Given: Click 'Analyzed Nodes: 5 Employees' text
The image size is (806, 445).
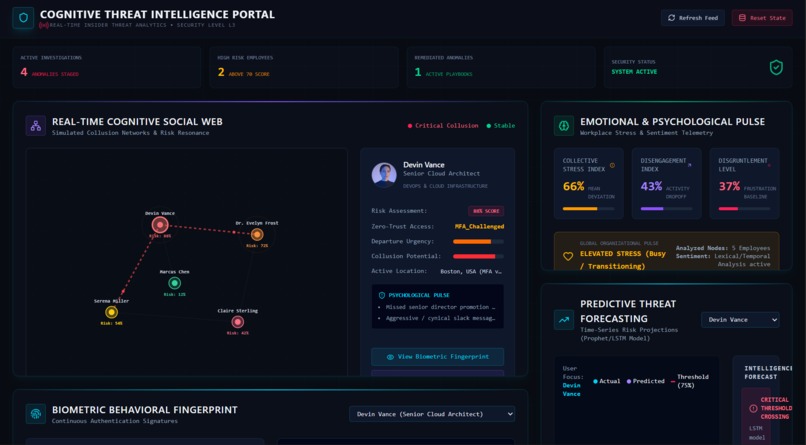Looking at the screenshot, I should click(x=723, y=248).
